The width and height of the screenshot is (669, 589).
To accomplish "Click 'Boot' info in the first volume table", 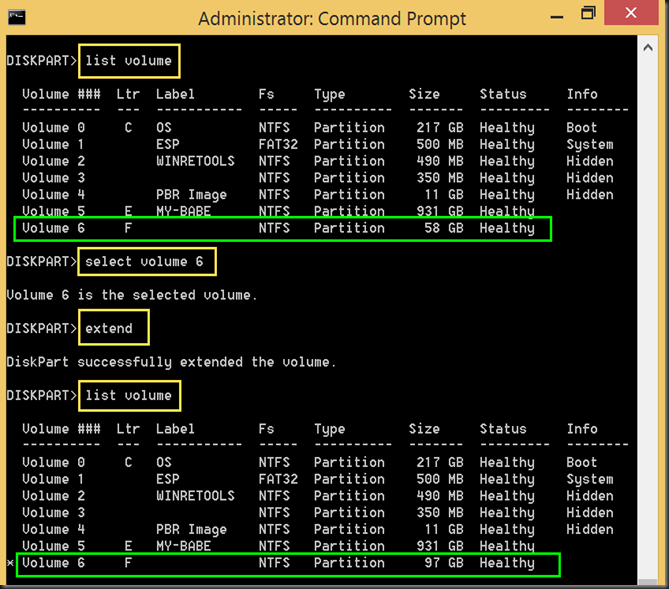I will point(582,128).
